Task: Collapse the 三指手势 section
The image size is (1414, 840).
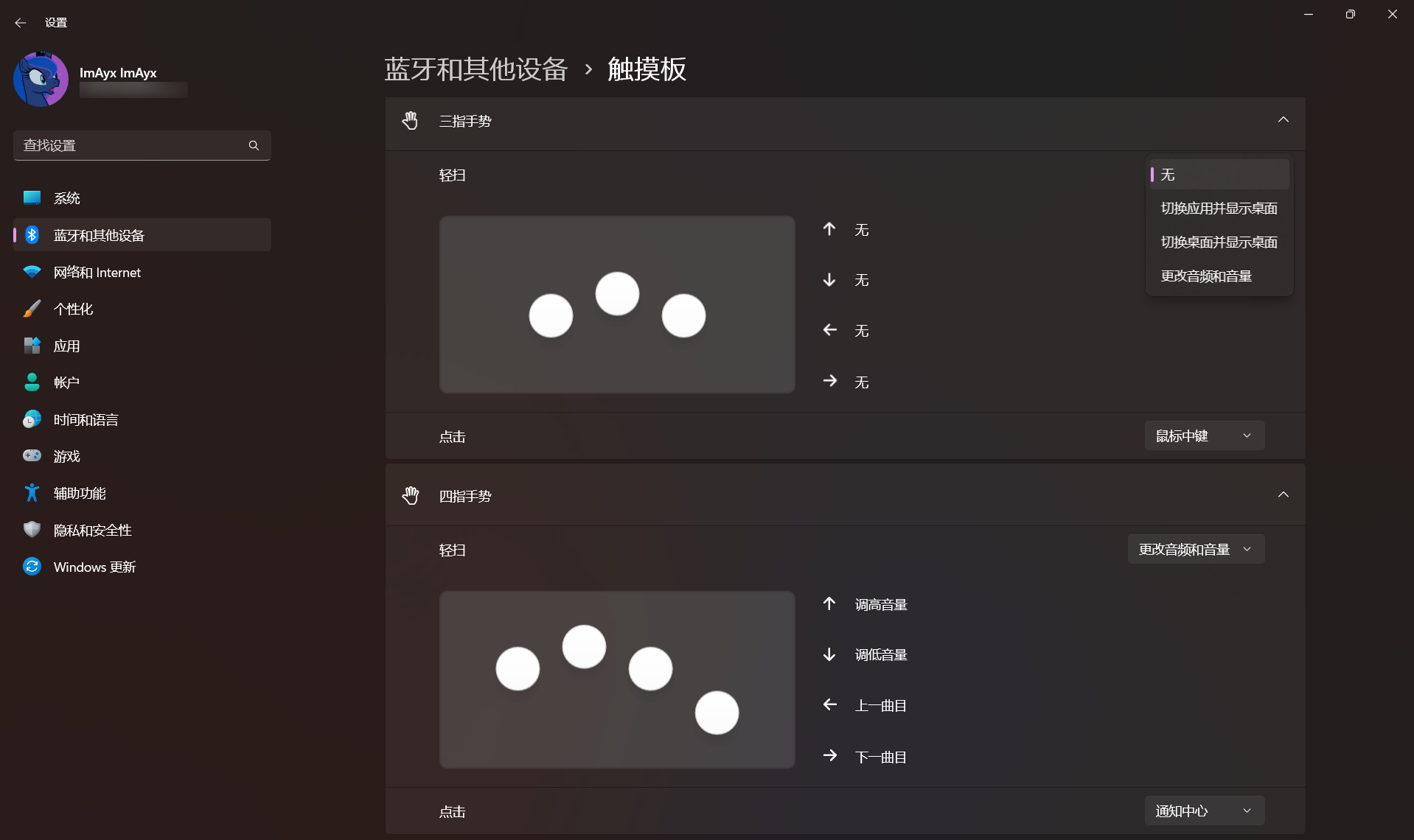Action: point(1284,119)
